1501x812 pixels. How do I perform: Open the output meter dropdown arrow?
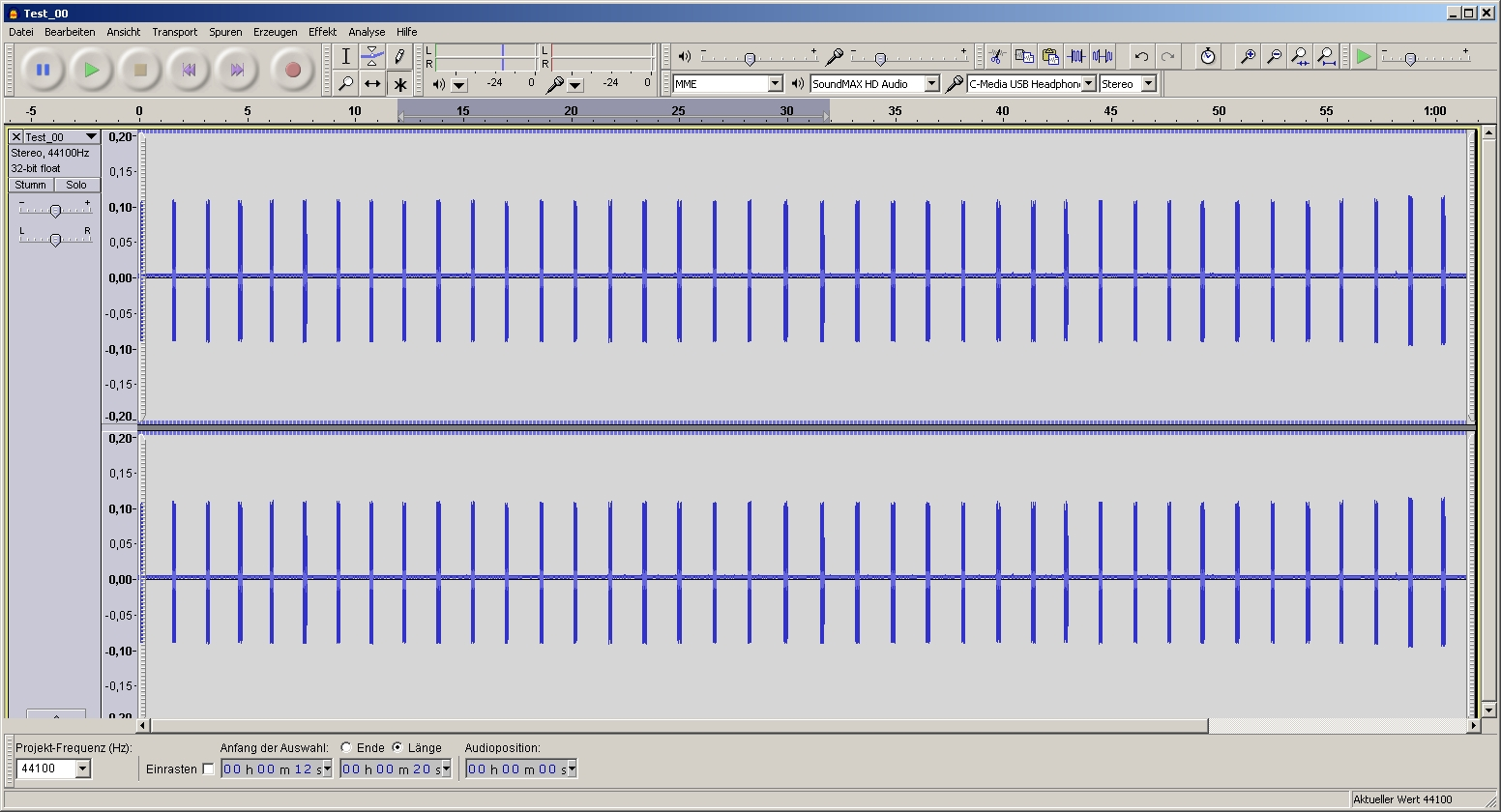(459, 85)
